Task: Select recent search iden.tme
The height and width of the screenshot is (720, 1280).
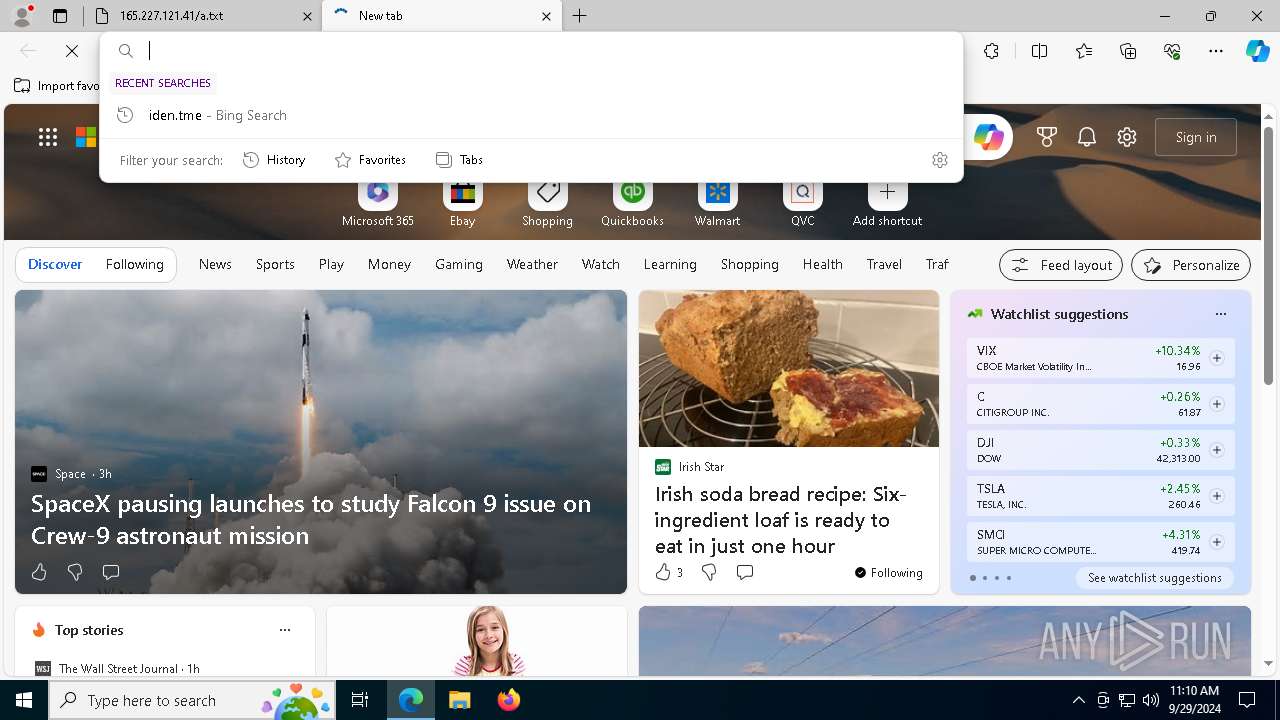Action: pos(531,115)
